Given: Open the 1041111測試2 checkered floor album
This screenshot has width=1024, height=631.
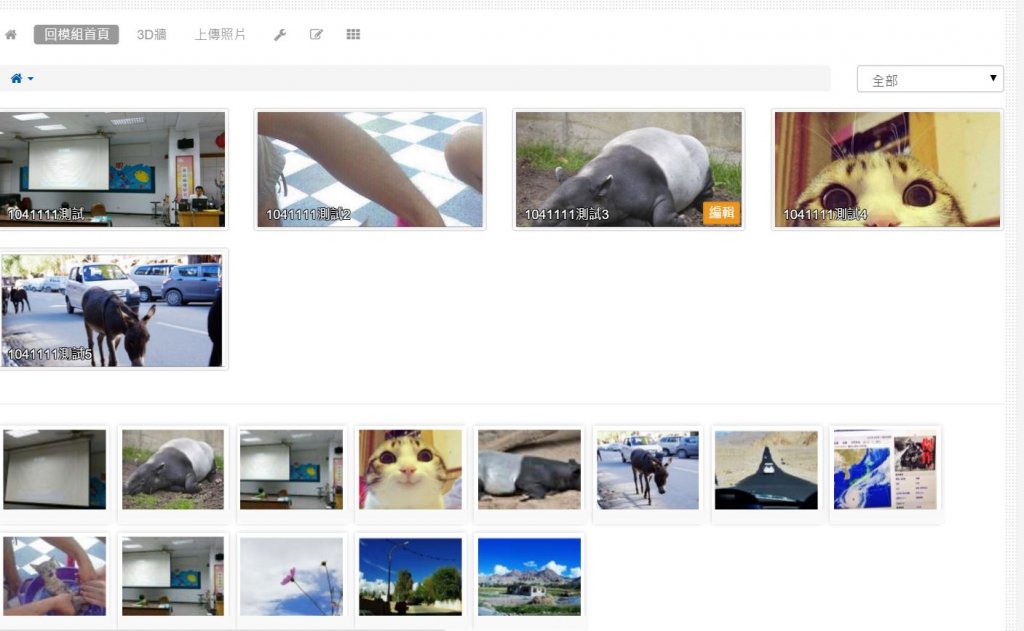Looking at the screenshot, I should [x=370, y=168].
